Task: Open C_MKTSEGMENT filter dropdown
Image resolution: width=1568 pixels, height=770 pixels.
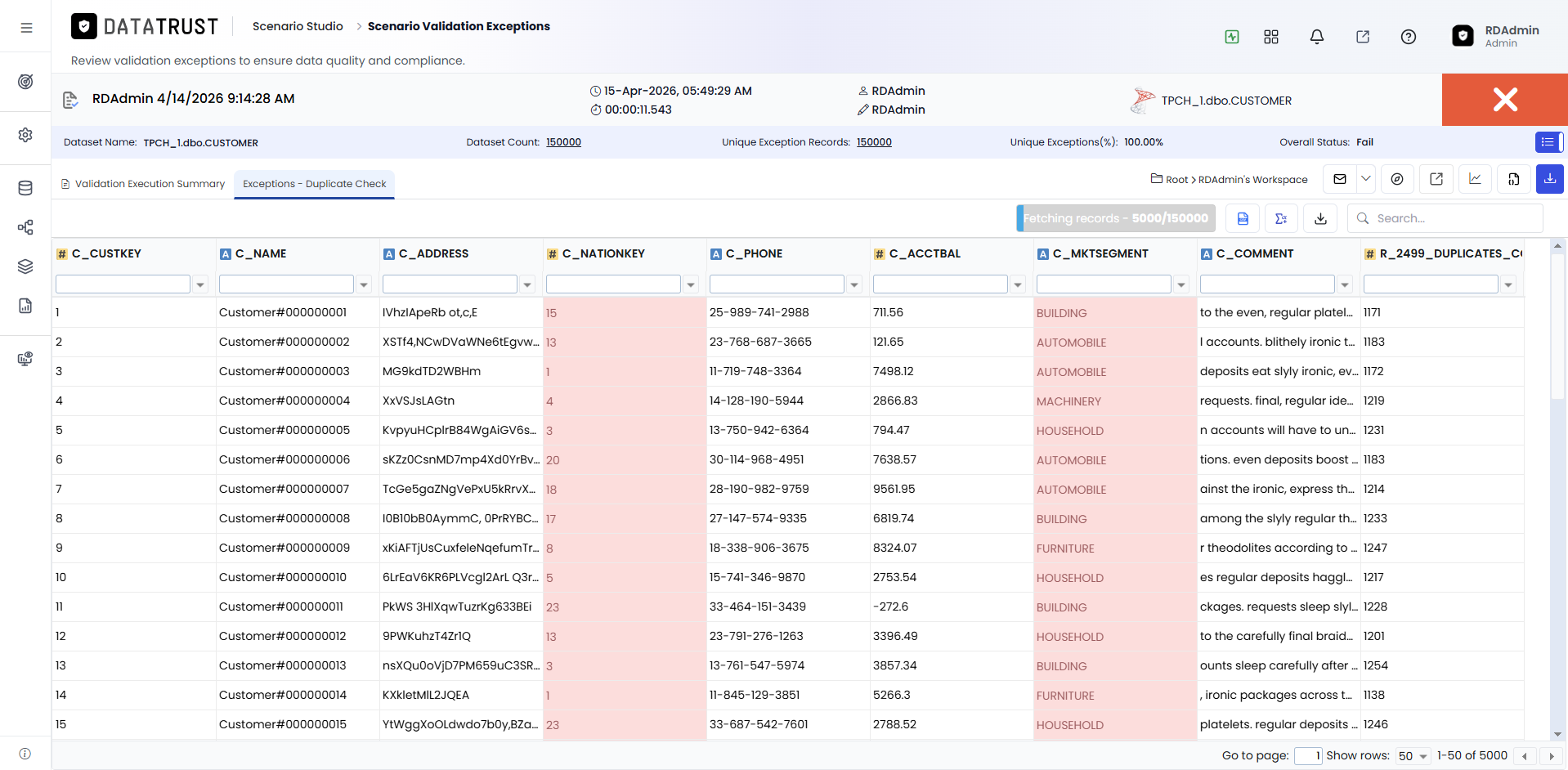Action: 1181,284
